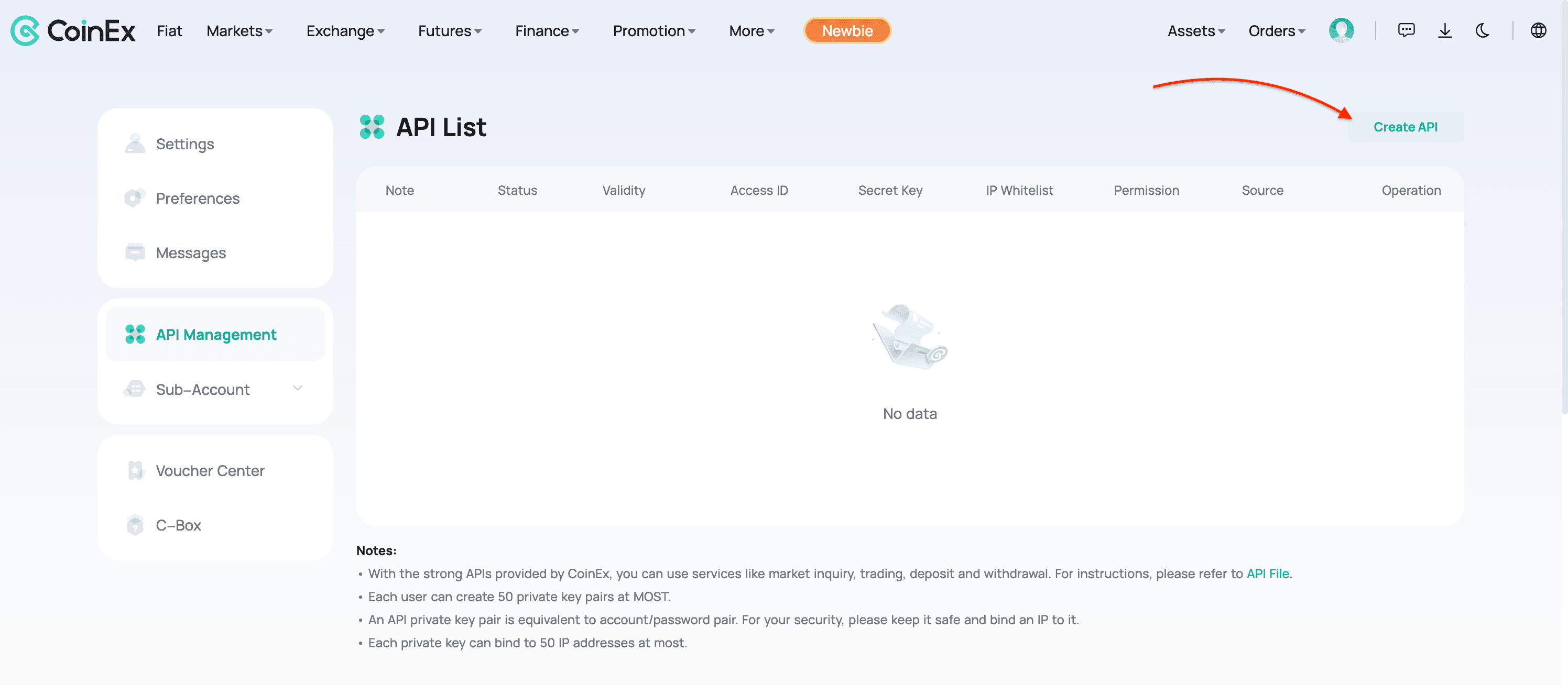Screen dimensions: 1568x685
Task: Select the Futures menu item
Action: pyautogui.click(x=448, y=29)
